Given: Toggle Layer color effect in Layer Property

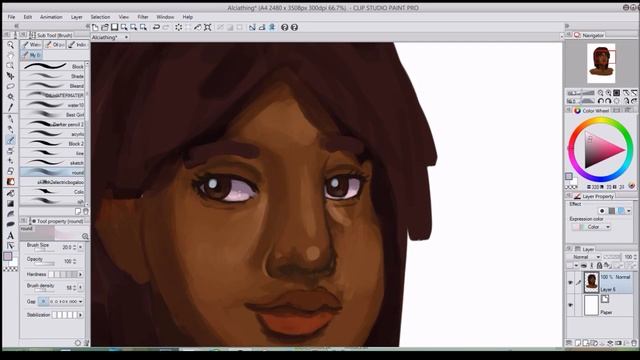Looking at the screenshot, I should pos(621,211).
